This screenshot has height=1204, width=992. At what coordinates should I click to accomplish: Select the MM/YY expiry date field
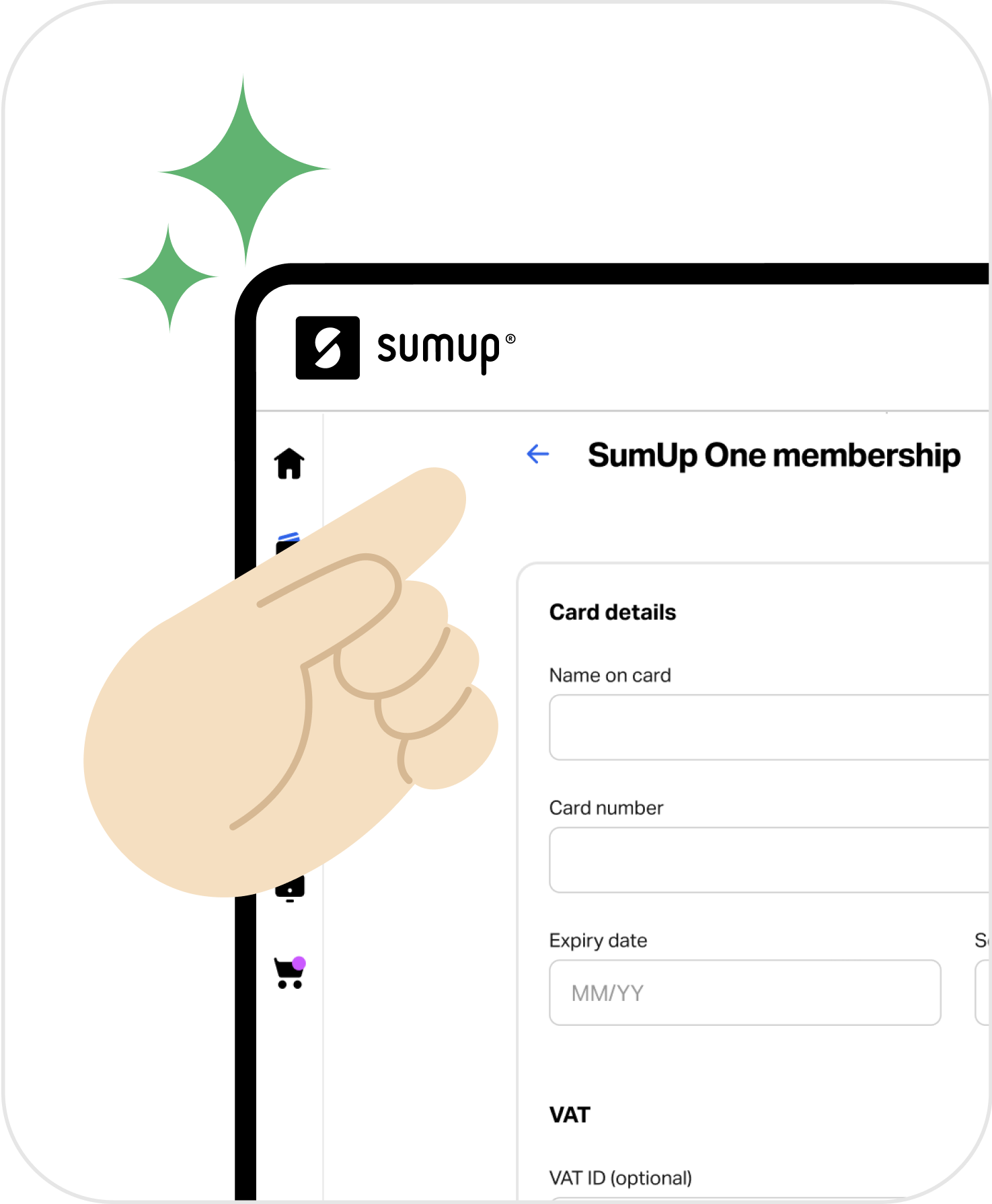pyautogui.click(x=745, y=992)
